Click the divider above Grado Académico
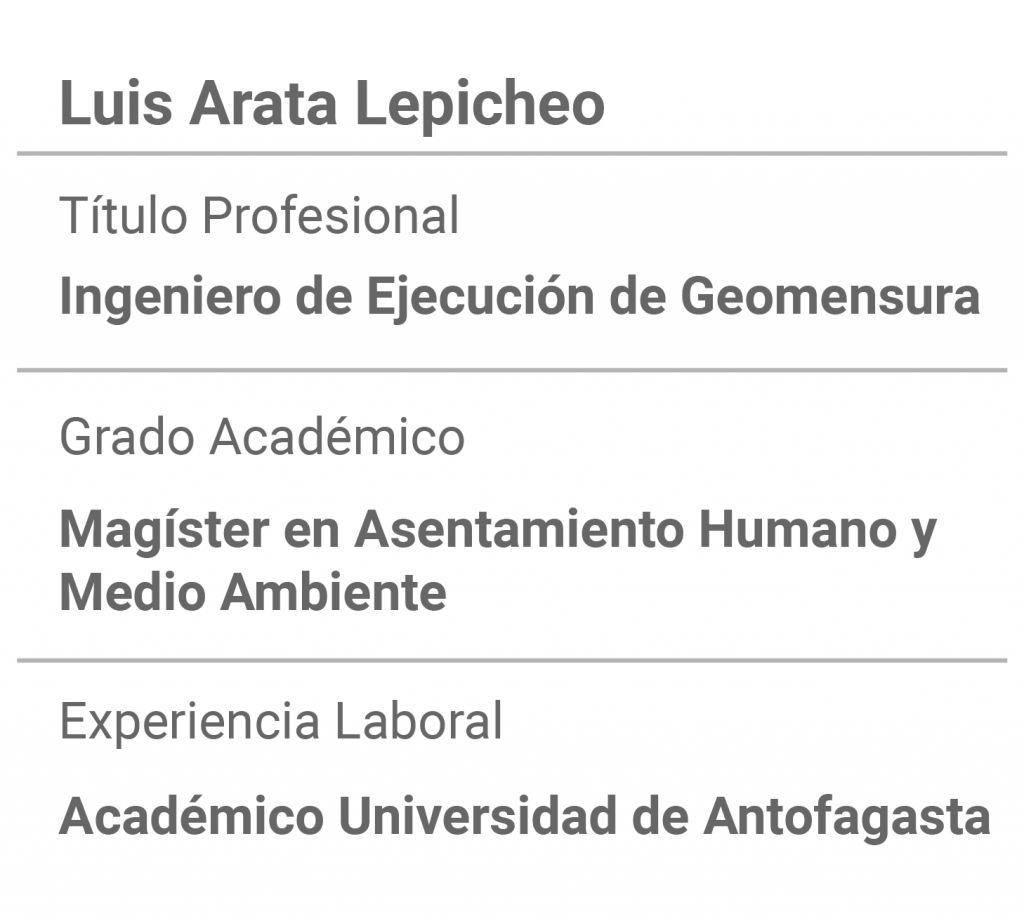The width and height of the screenshot is (1024, 921). [x=512, y=370]
